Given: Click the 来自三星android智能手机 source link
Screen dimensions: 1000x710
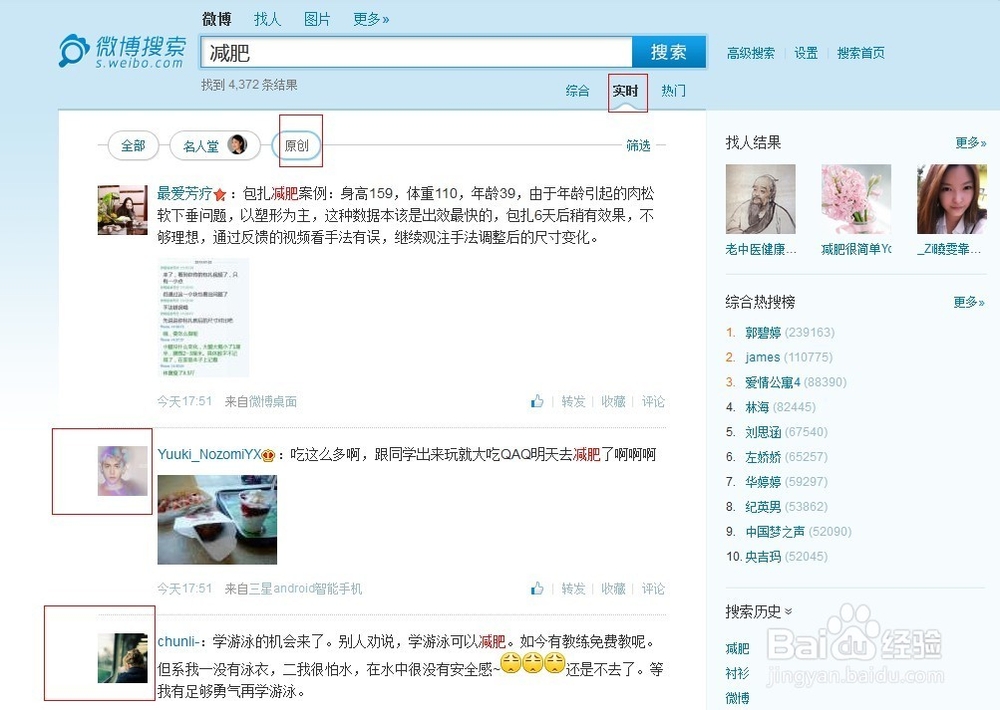Looking at the screenshot, I should click(293, 588).
